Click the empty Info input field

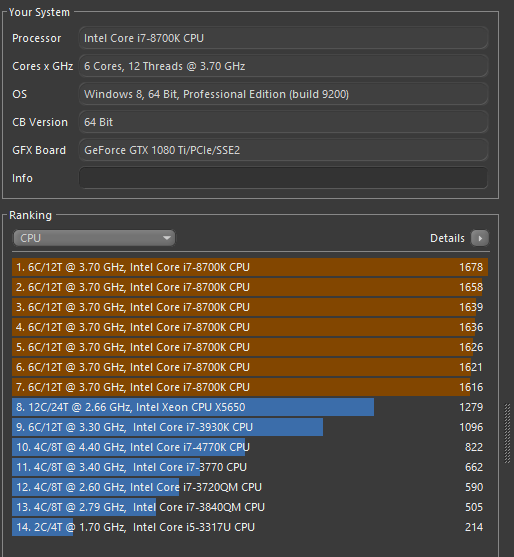[x=283, y=178]
